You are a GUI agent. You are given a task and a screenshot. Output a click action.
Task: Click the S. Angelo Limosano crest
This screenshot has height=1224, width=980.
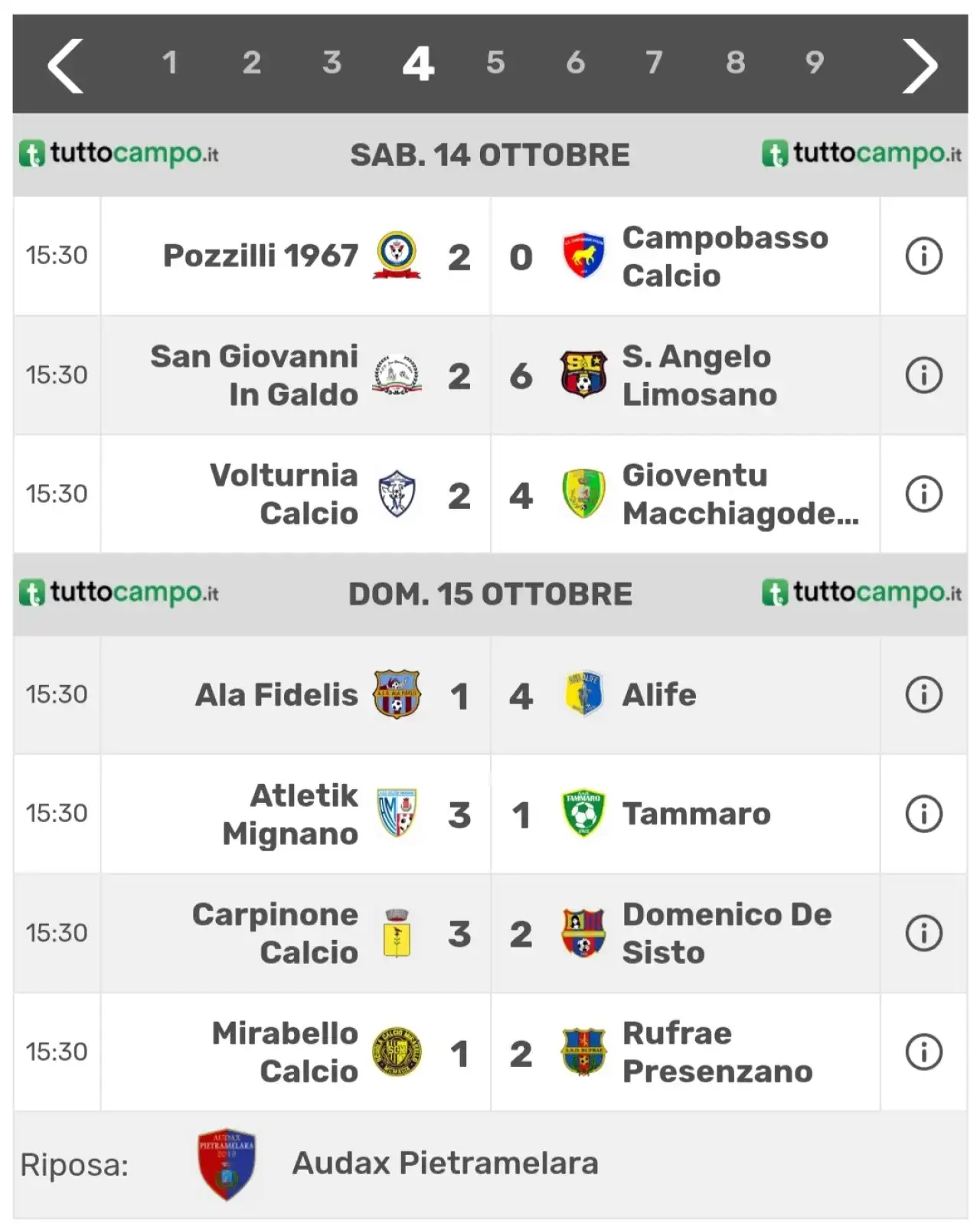583,374
